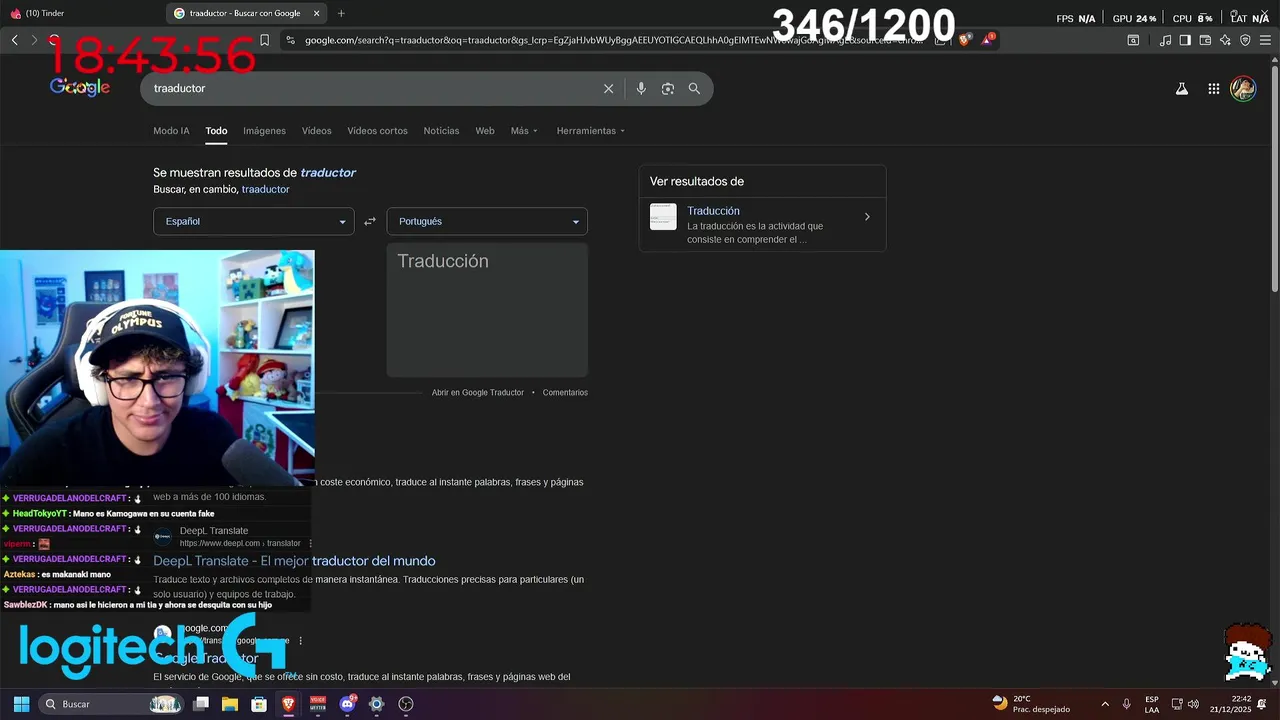Open Brave VPN shield icon

pyautogui.click(x=1245, y=40)
